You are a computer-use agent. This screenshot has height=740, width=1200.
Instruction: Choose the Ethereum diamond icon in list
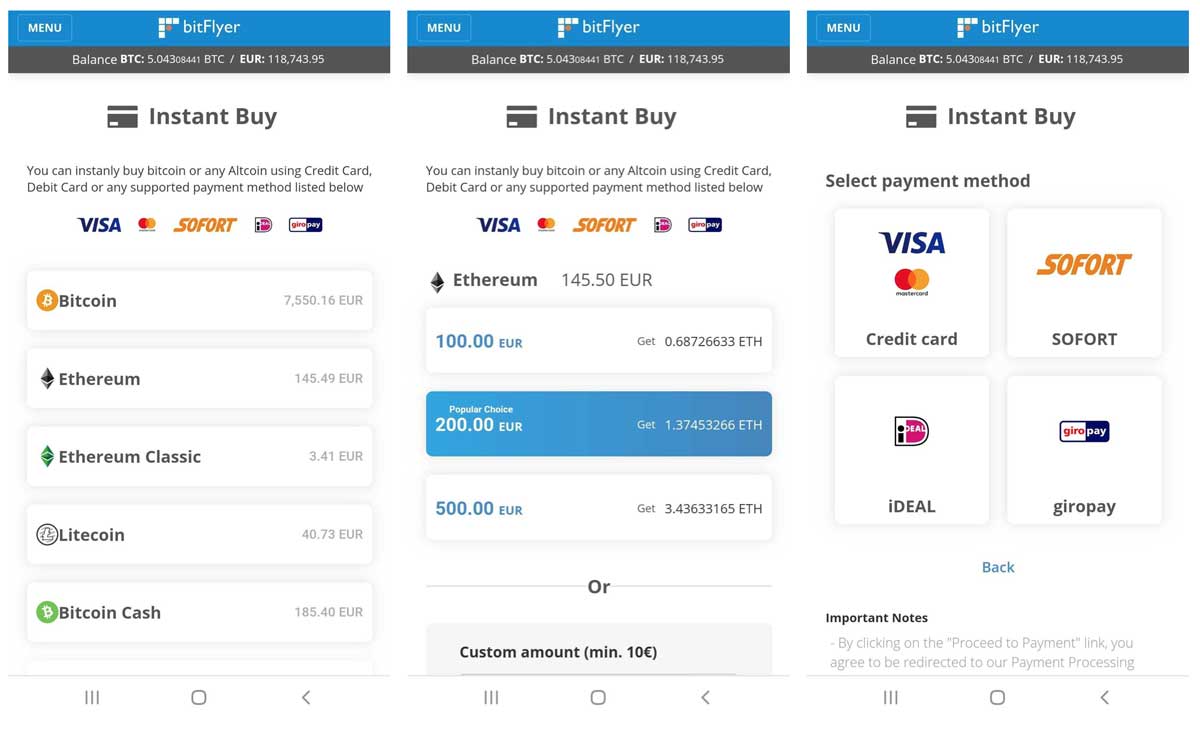pyautogui.click(x=47, y=378)
